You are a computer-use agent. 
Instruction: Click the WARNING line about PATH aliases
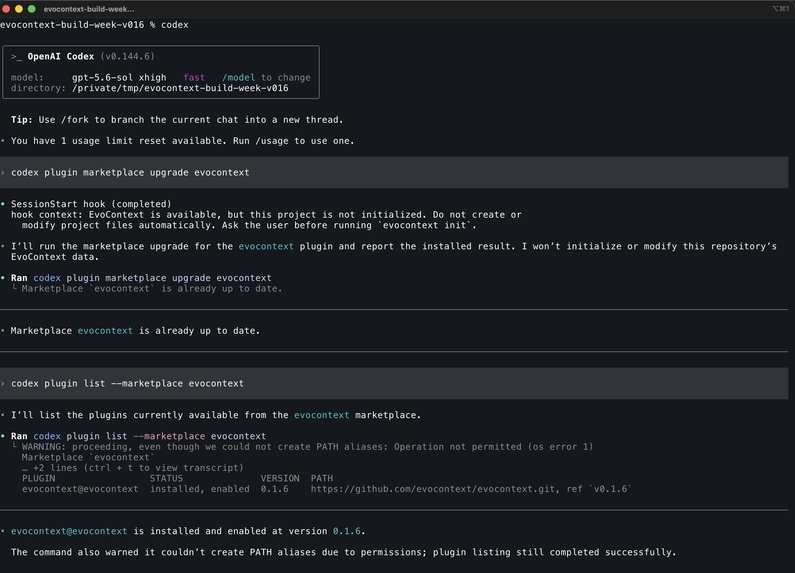[307, 447]
